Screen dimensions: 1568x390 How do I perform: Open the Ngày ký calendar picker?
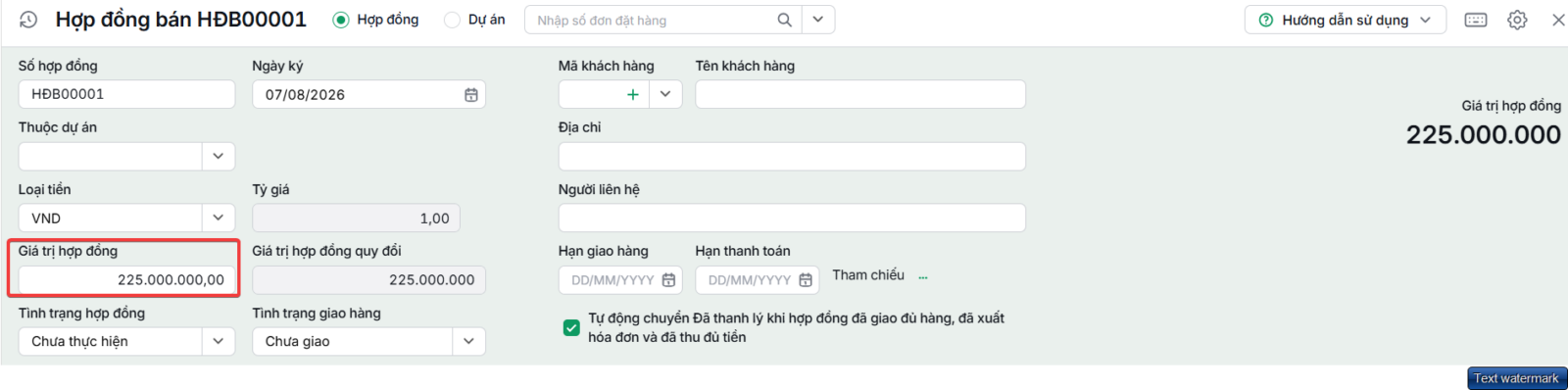pos(471,95)
